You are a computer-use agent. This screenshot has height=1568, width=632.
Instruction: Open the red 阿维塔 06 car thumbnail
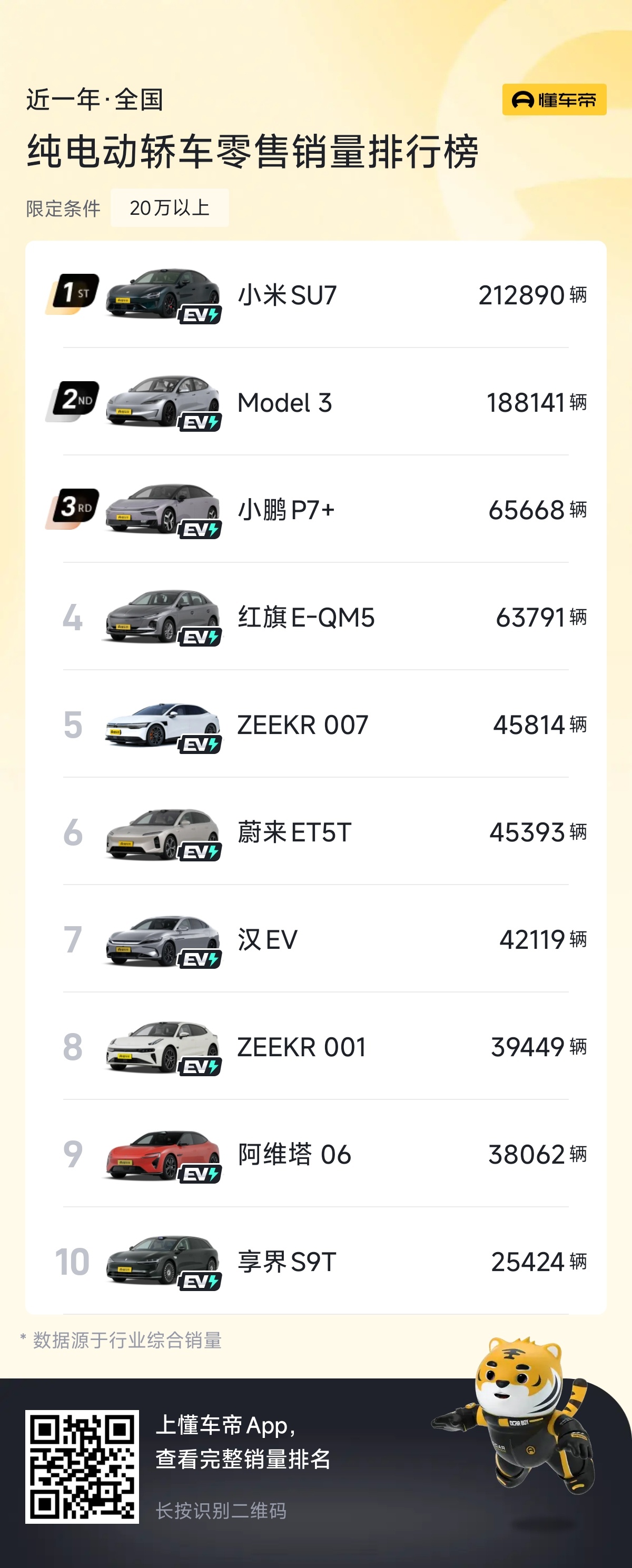[x=163, y=1154]
